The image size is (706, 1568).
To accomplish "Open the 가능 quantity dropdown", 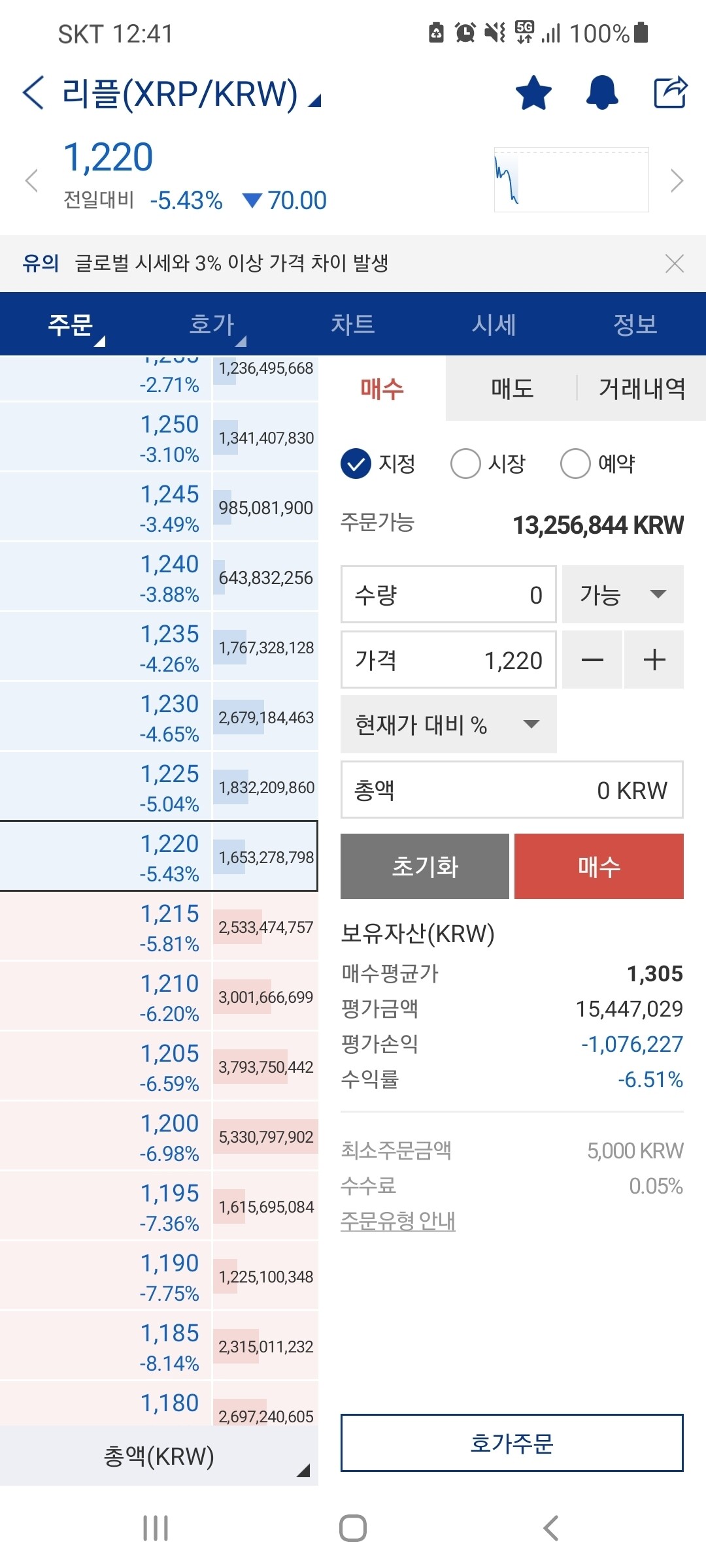I will (x=622, y=595).
